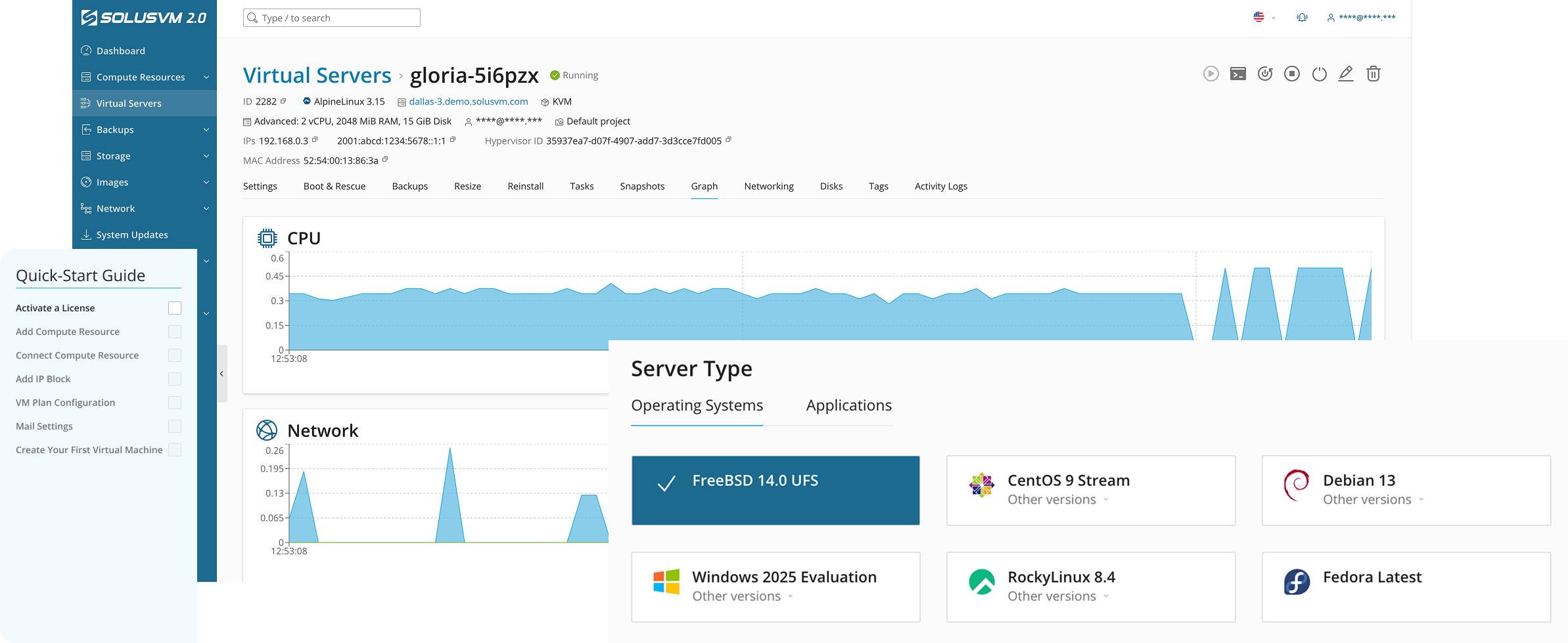Check the Activate a License checkbox

click(x=175, y=308)
